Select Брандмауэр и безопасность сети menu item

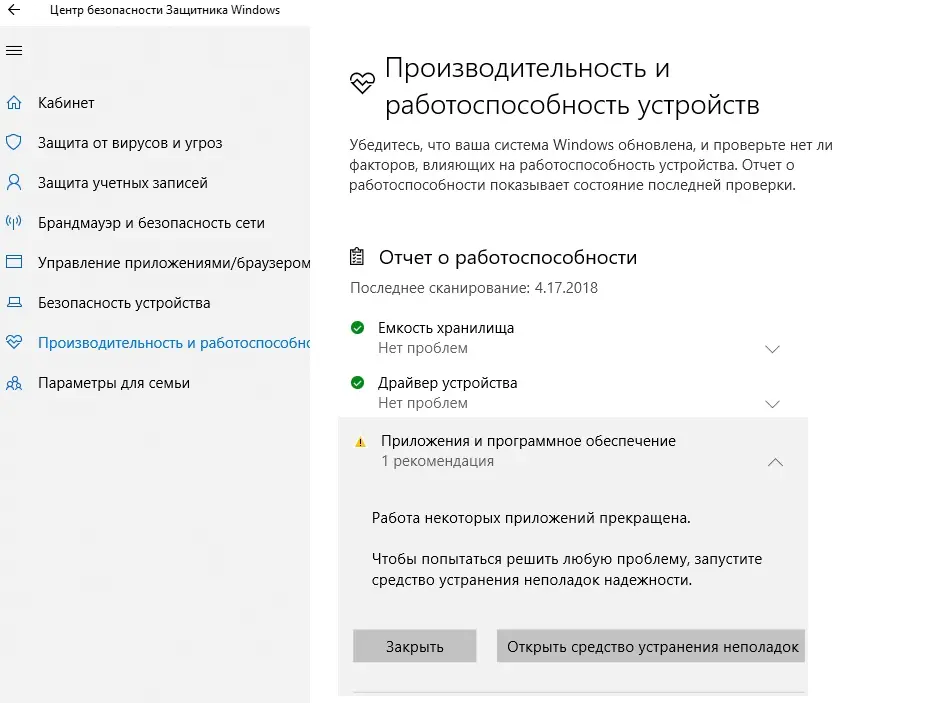151,223
